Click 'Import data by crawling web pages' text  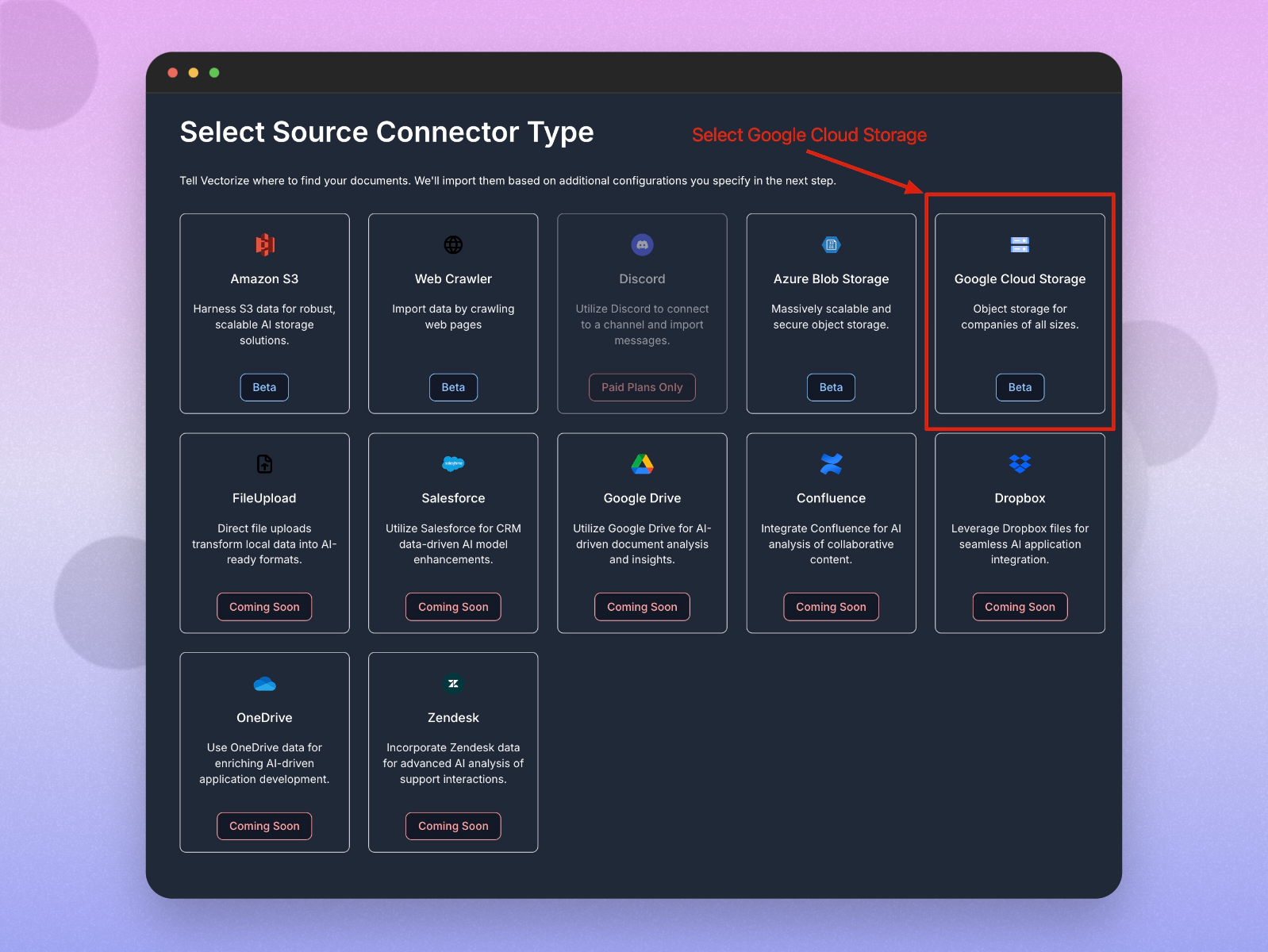453,317
